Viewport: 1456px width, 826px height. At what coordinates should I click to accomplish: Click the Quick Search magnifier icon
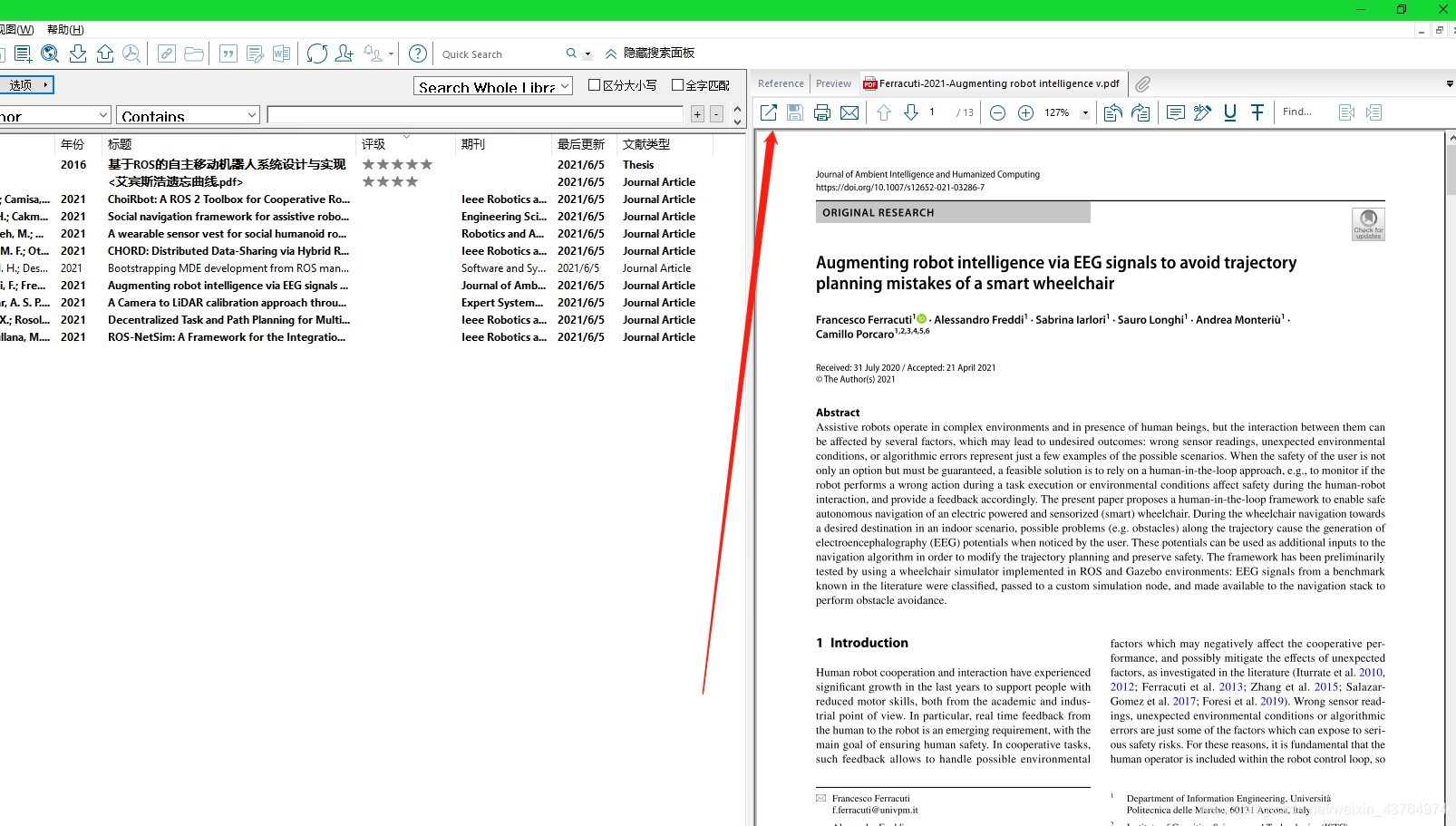coord(571,53)
